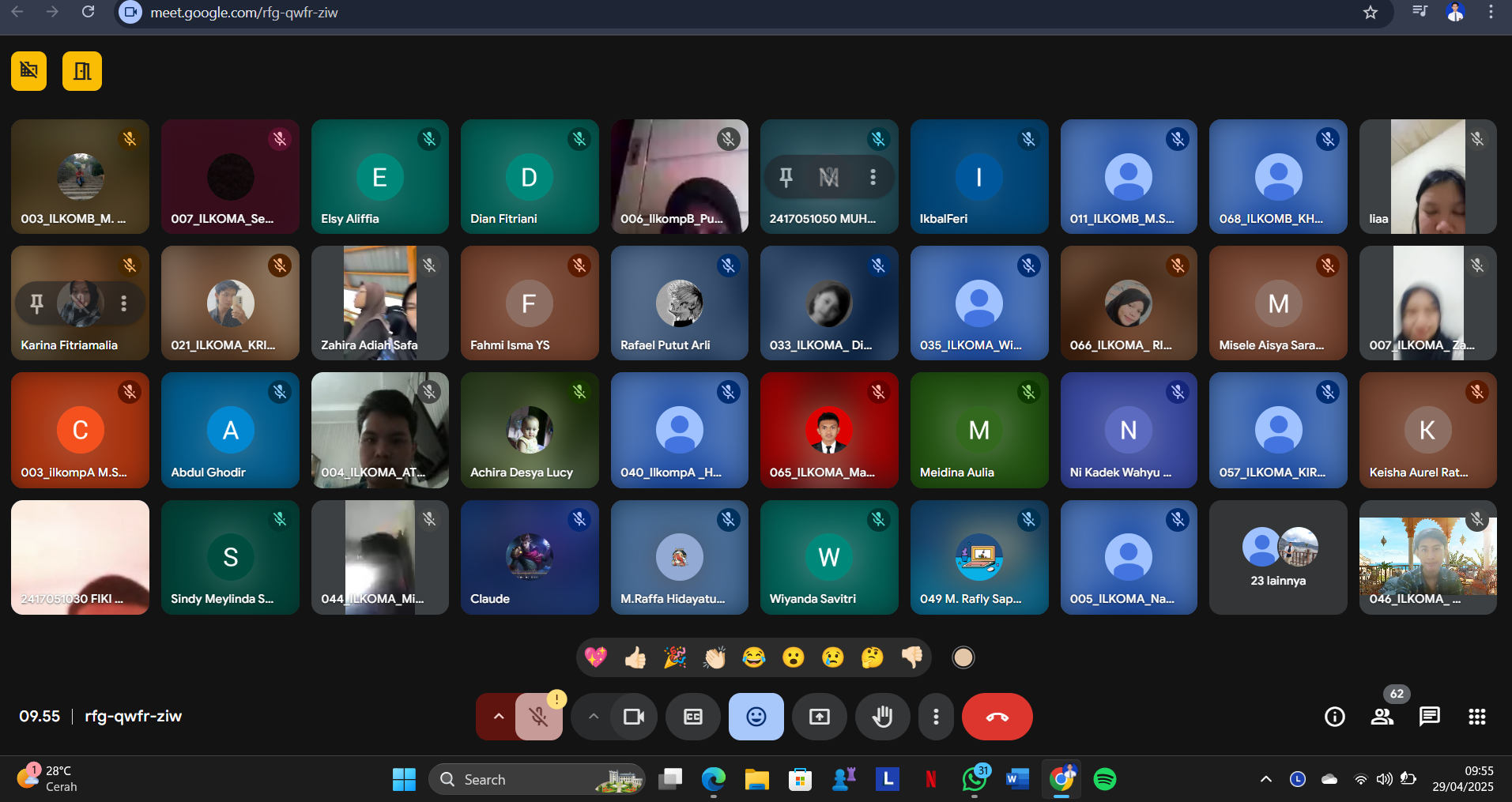Image resolution: width=1512 pixels, height=802 pixels.
Task: Toggle the emoji reactions bar button
Action: 756,717
